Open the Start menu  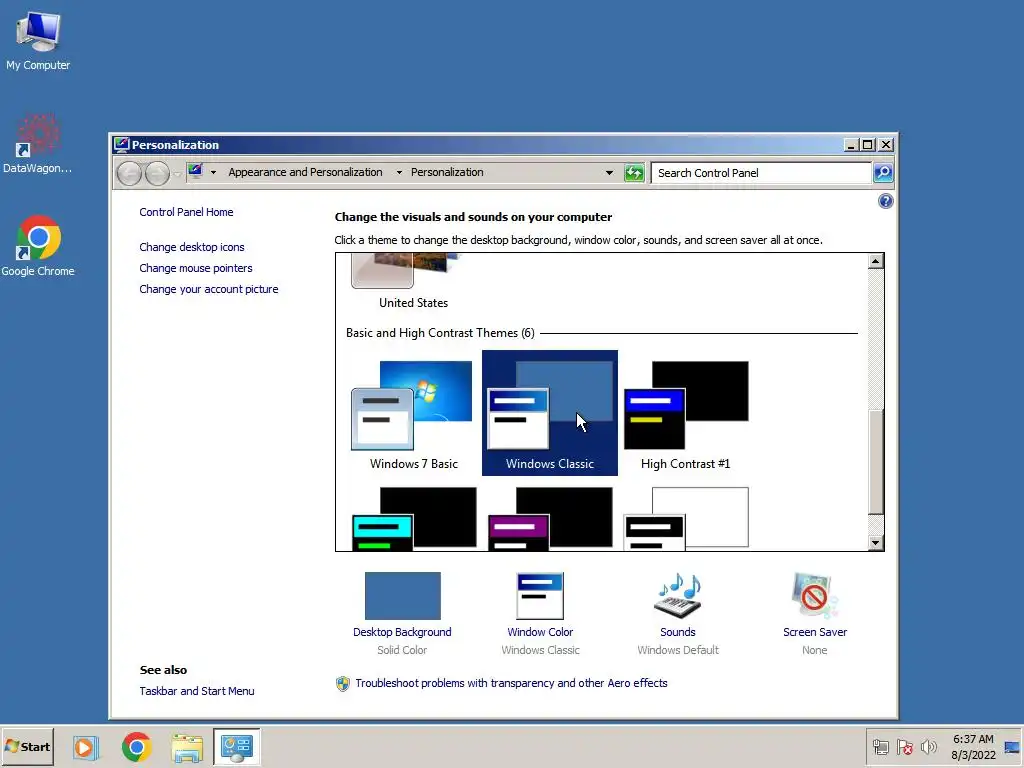(27, 747)
